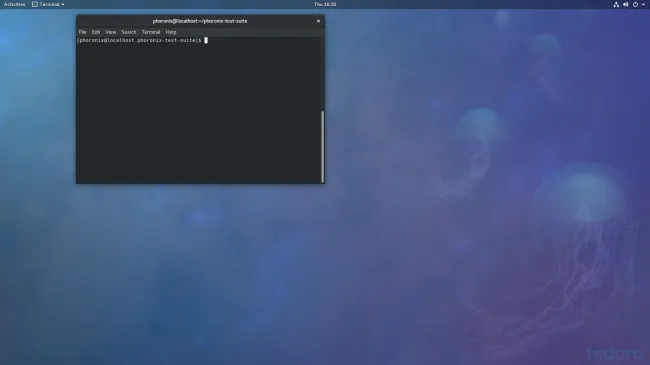
Task: Open the Activities overview
Action: coord(15,4)
